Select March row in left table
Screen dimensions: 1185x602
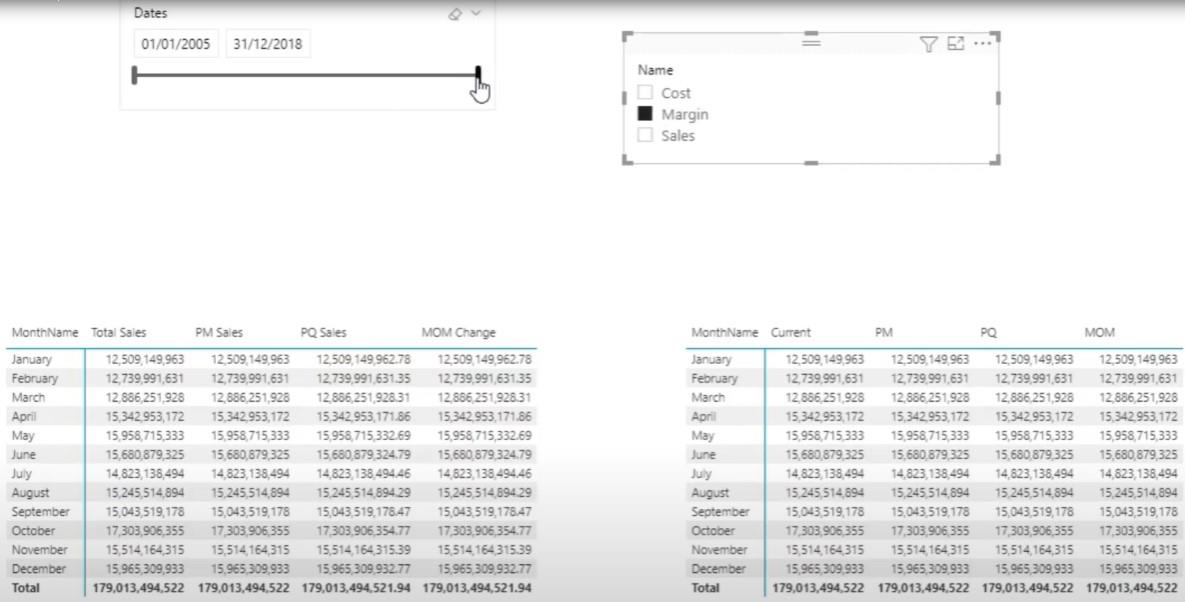(271, 397)
